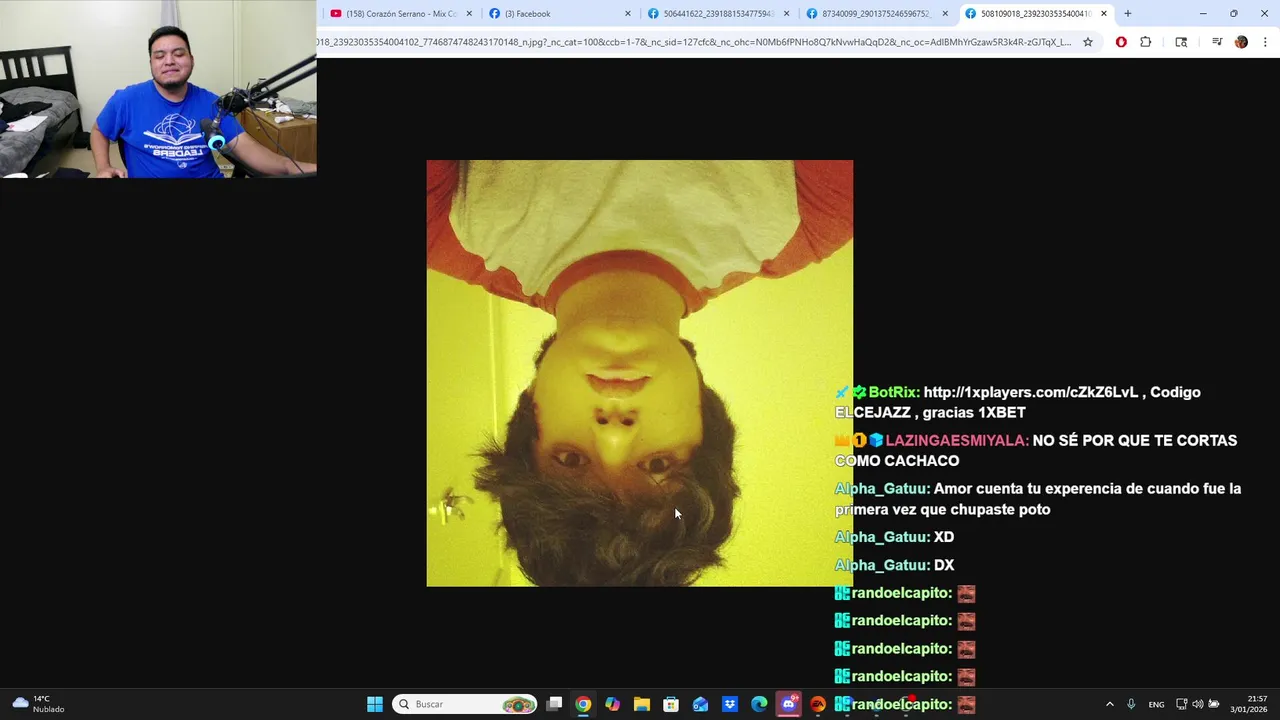Screen dimensions: 1280x720
Task: Open the Windows Start menu
Action: point(375,704)
